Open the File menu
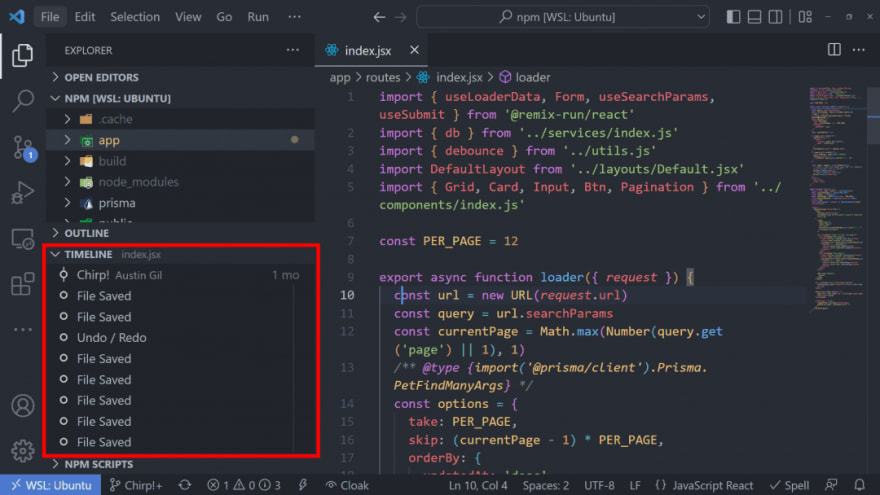 tap(50, 17)
